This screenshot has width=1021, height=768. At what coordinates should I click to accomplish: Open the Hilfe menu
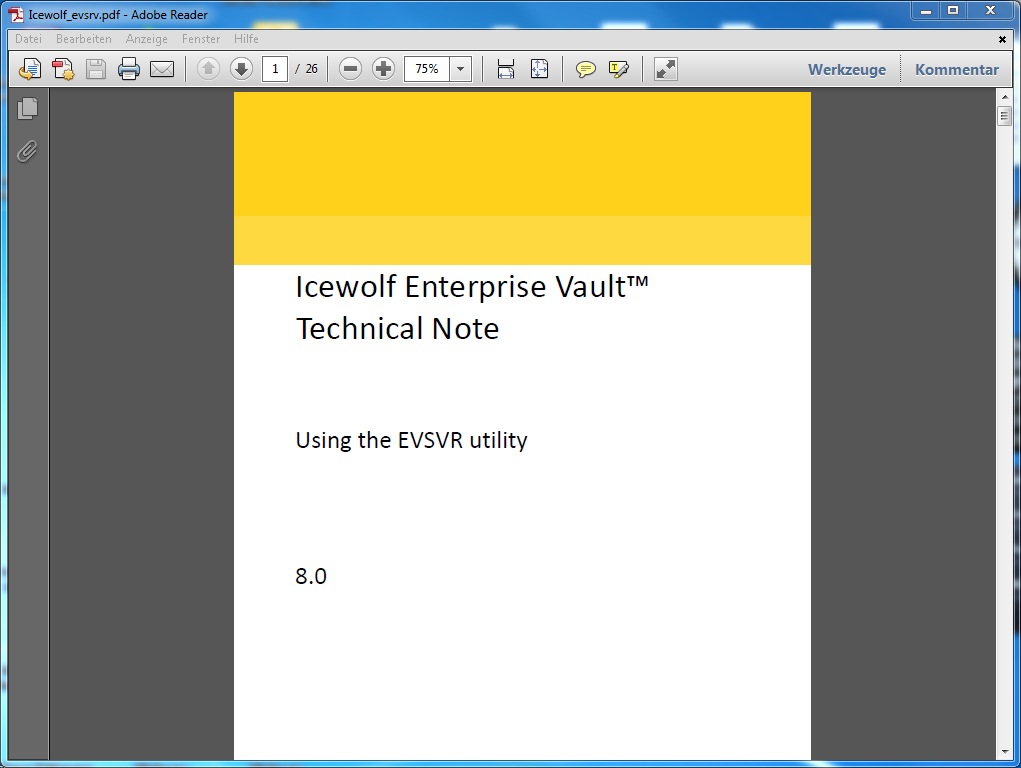pos(246,39)
